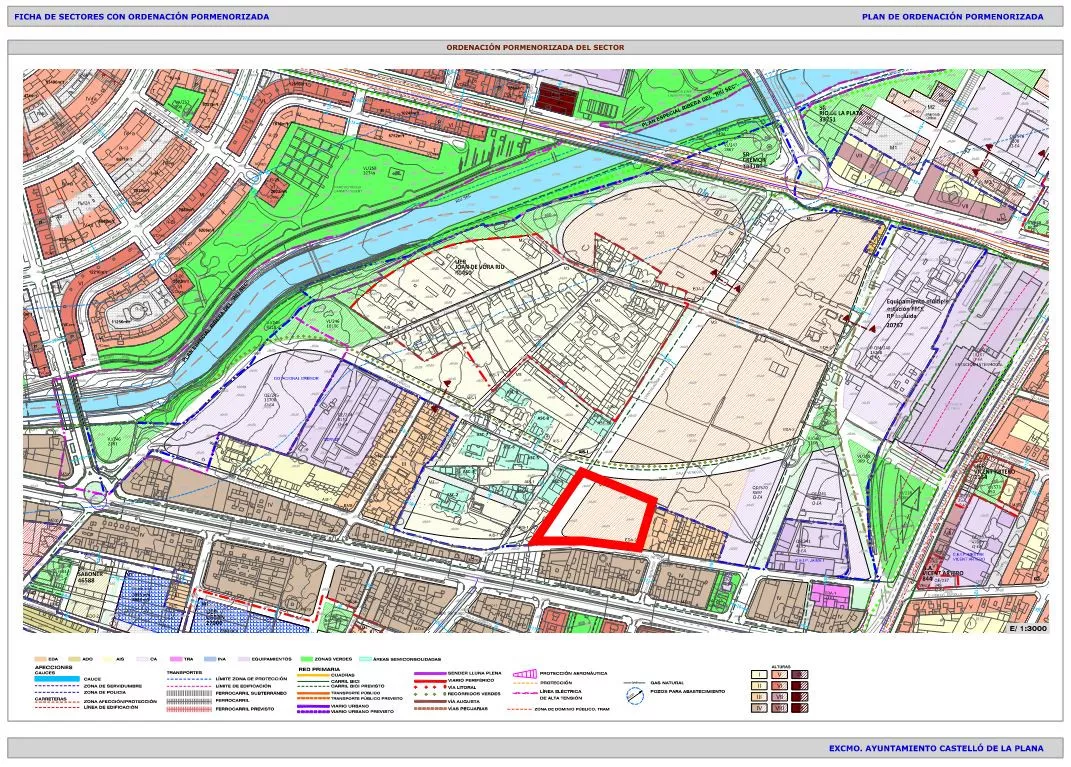Viewport: 1071px width, 767px height.
Task: Click the Pozos para Abastecimiento well symbol
Action: (x=633, y=694)
